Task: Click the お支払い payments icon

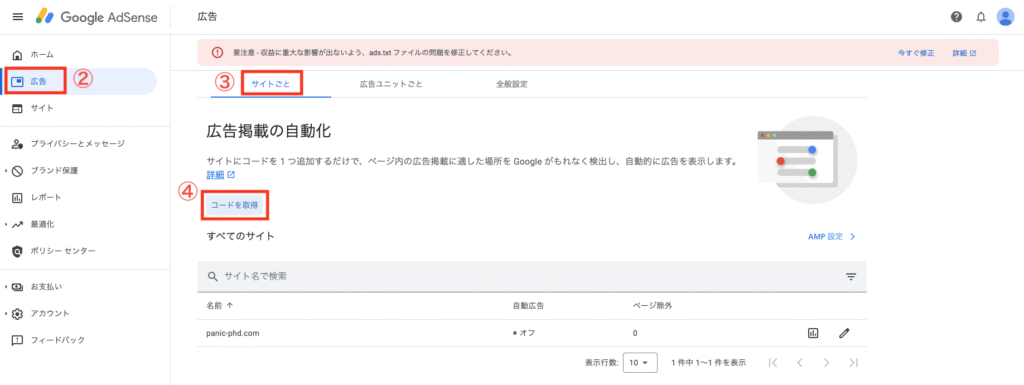Action: (x=18, y=286)
